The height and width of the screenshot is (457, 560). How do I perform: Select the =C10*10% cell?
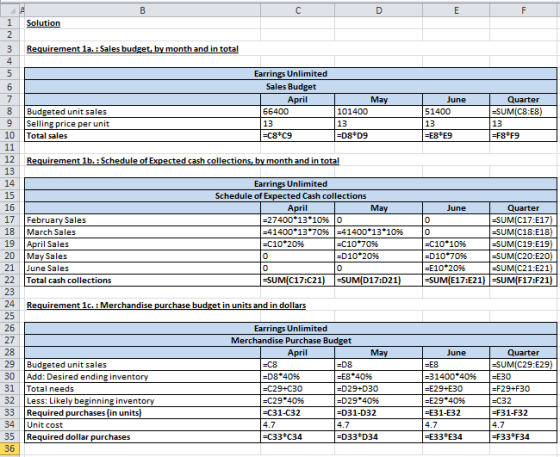click(x=456, y=244)
